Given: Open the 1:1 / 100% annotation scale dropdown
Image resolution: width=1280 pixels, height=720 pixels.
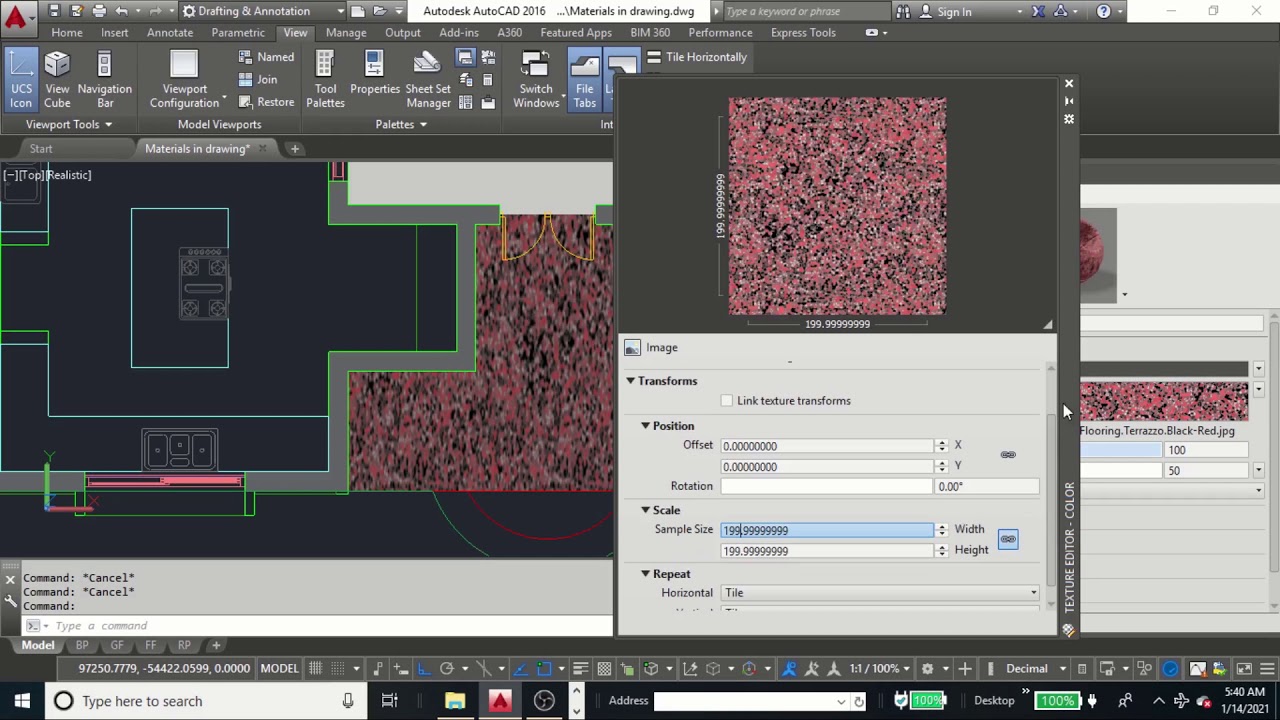Looking at the screenshot, I should pyautogui.click(x=881, y=668).
